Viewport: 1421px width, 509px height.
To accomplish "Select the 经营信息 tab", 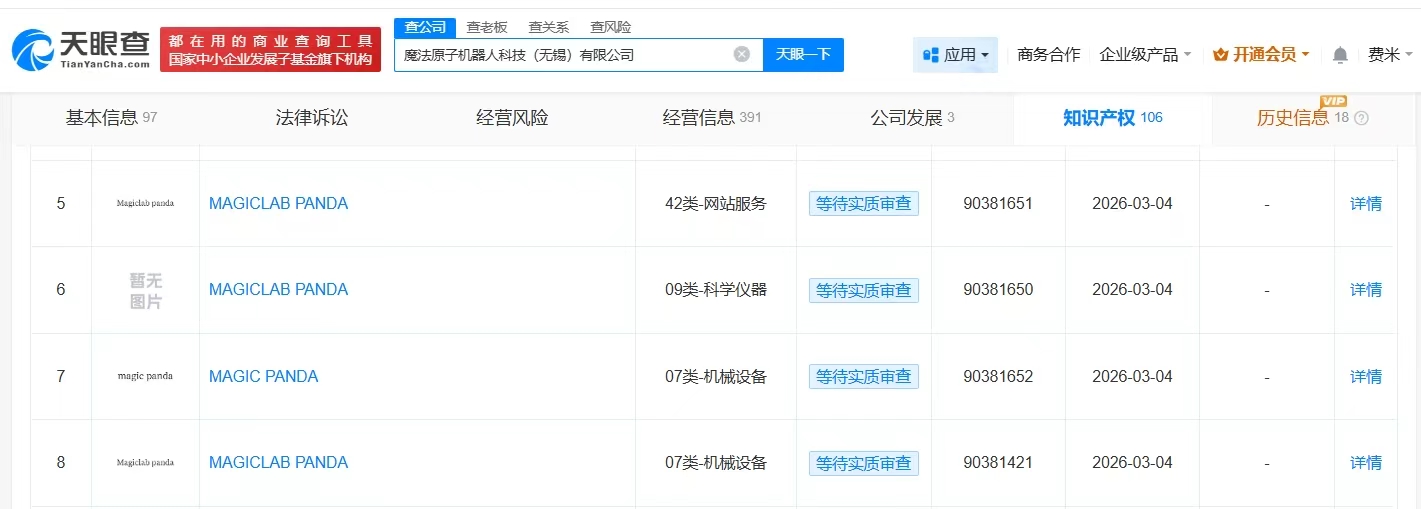I will (x=712, y=118).
